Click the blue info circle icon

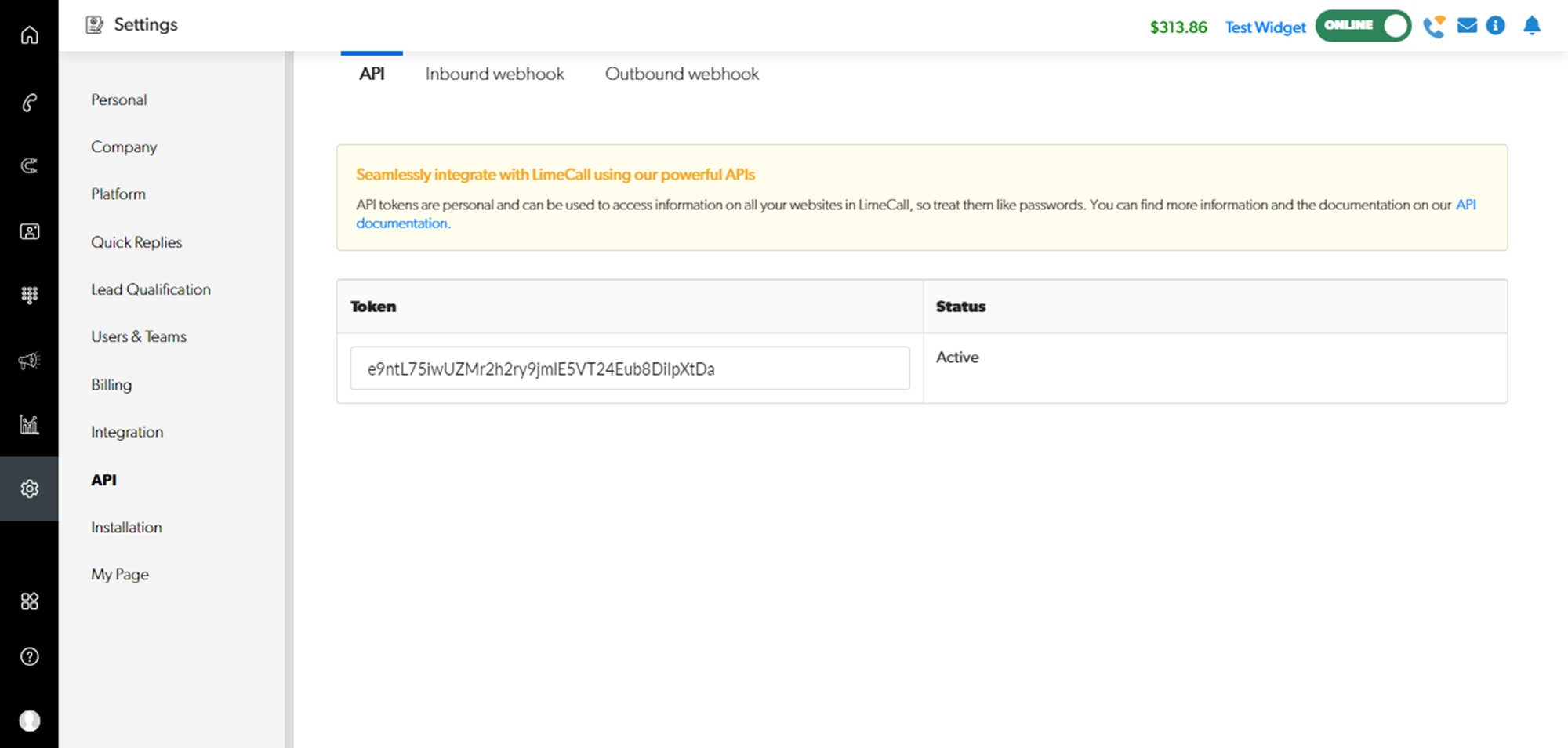[1496, 26]
